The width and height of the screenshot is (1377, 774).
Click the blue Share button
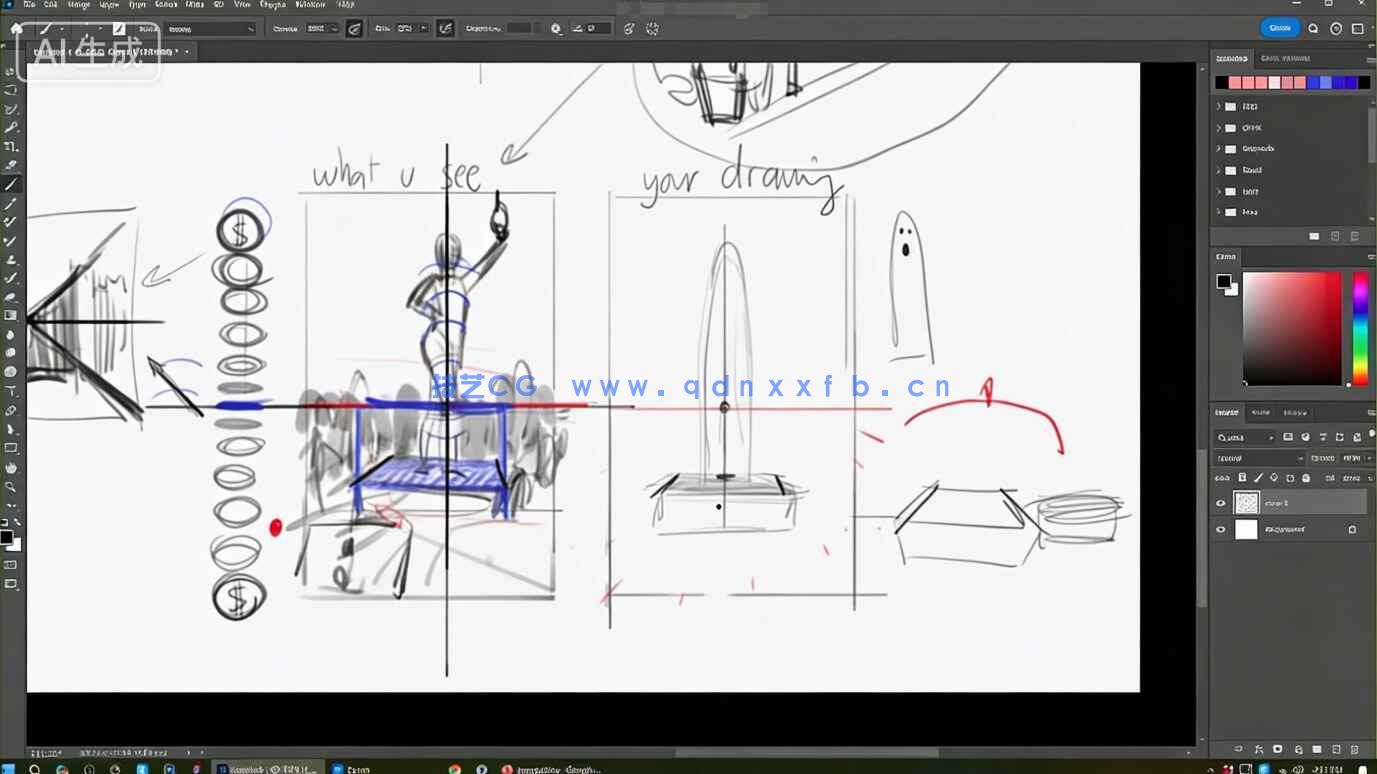point(1280,28)
